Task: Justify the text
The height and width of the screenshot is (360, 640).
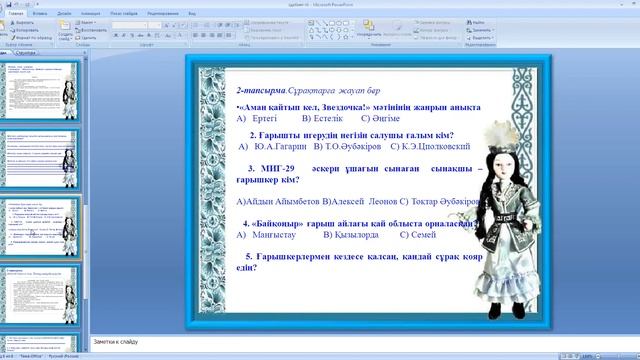Action: (x=220, y=36)
